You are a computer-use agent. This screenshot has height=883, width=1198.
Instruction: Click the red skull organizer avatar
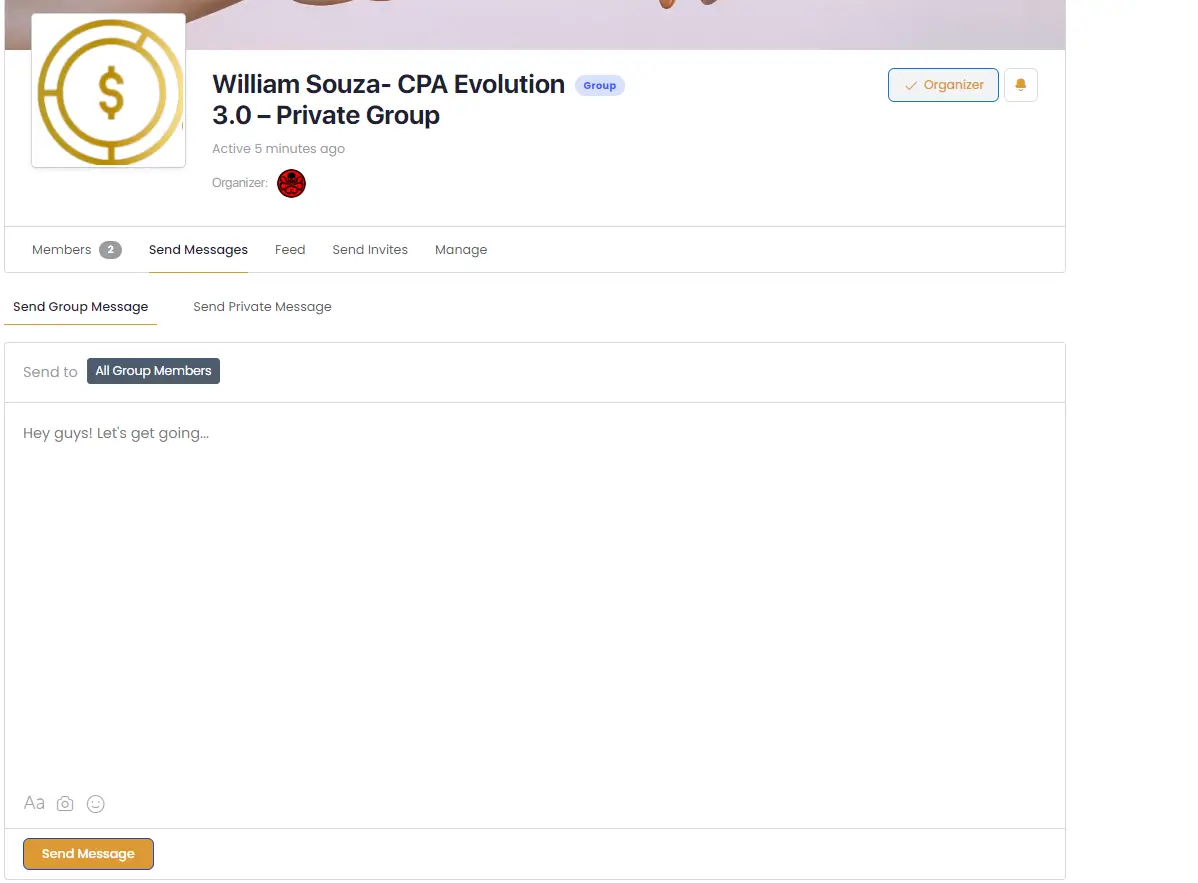[x=291, y=183]
